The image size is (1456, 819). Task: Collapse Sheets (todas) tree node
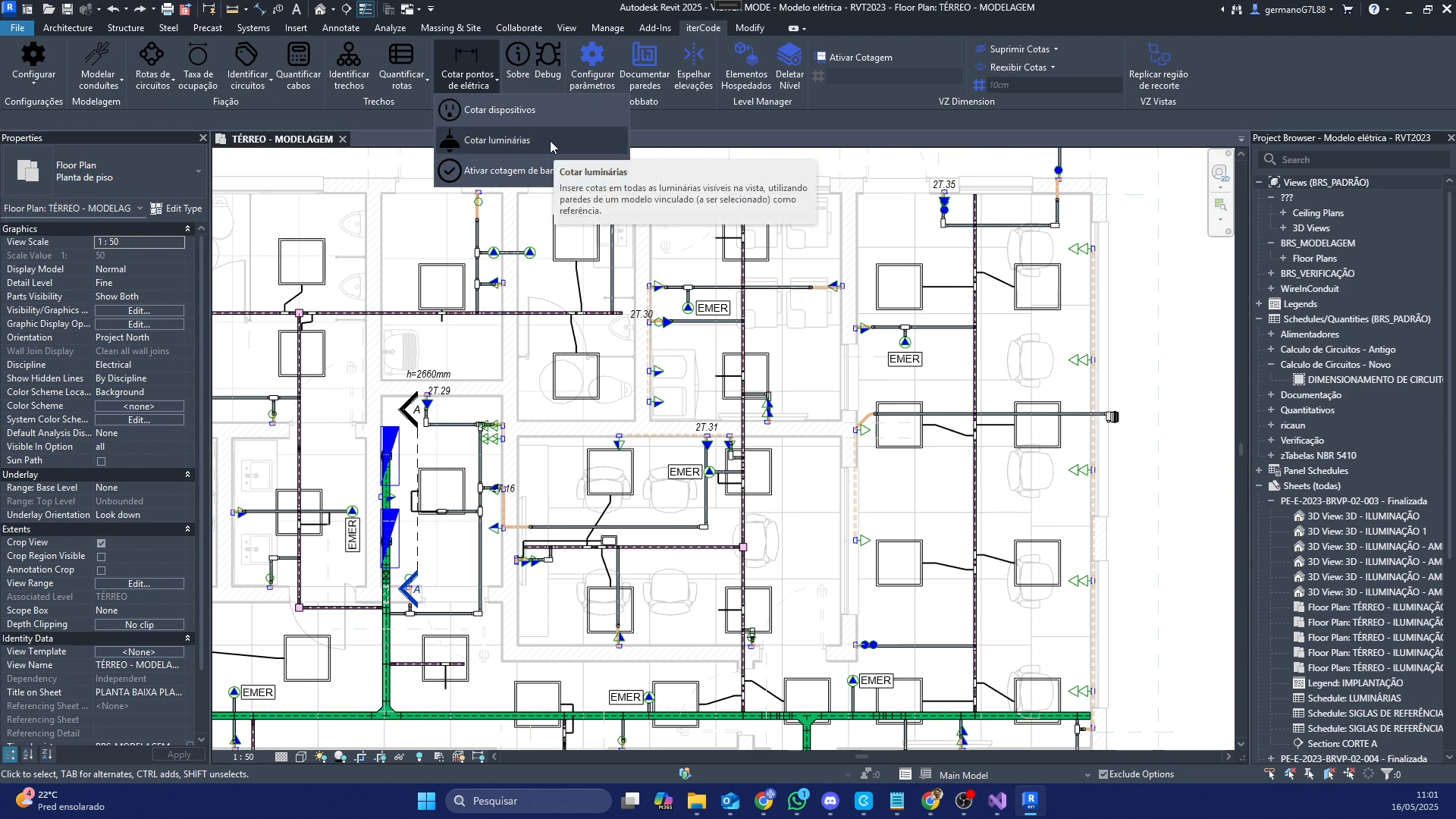[1259, 485]
